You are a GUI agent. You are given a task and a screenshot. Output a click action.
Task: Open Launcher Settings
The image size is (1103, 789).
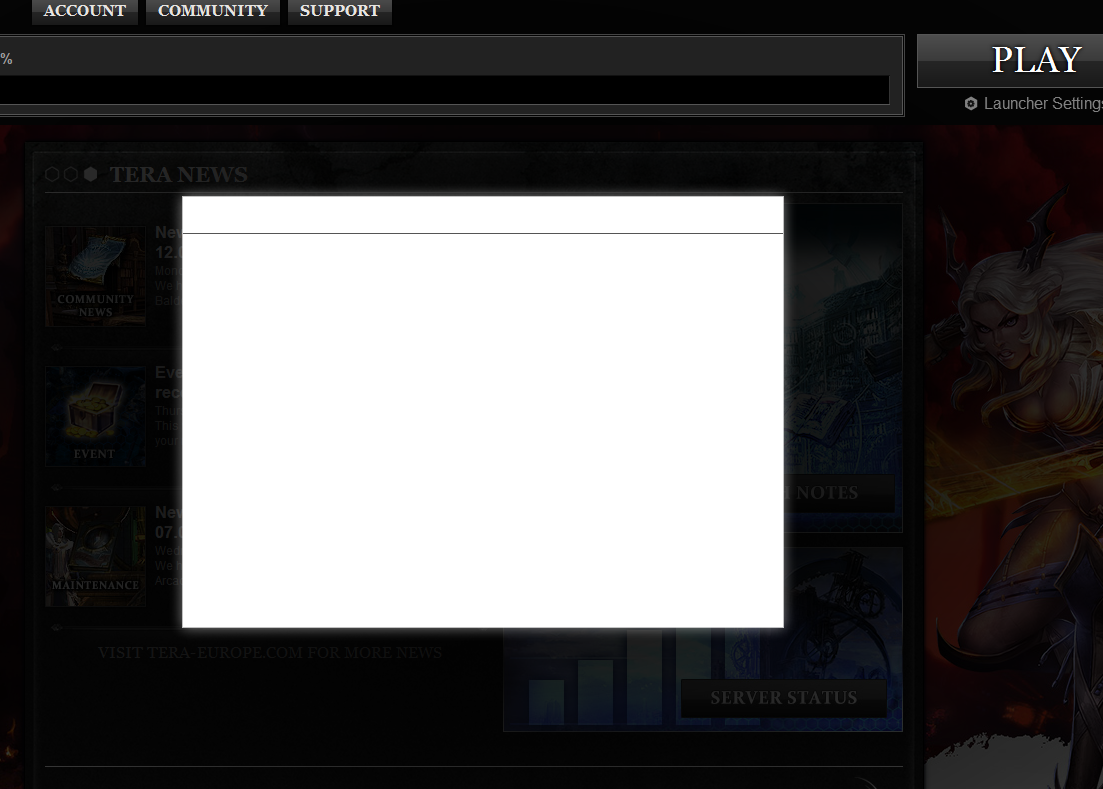[x=1034, y=103]
